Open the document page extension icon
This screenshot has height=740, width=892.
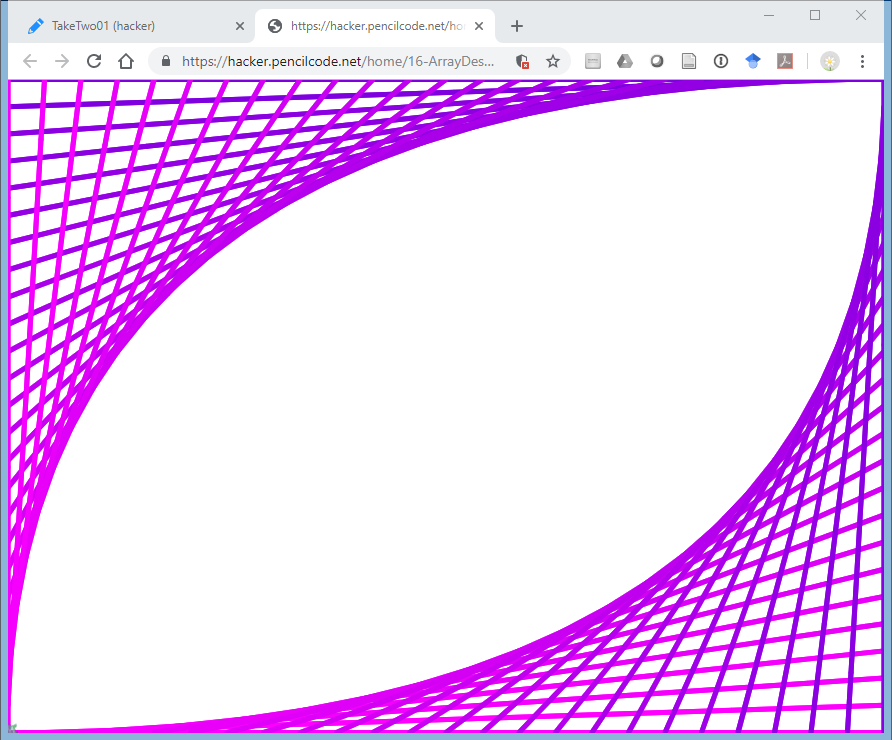(689, 61)
